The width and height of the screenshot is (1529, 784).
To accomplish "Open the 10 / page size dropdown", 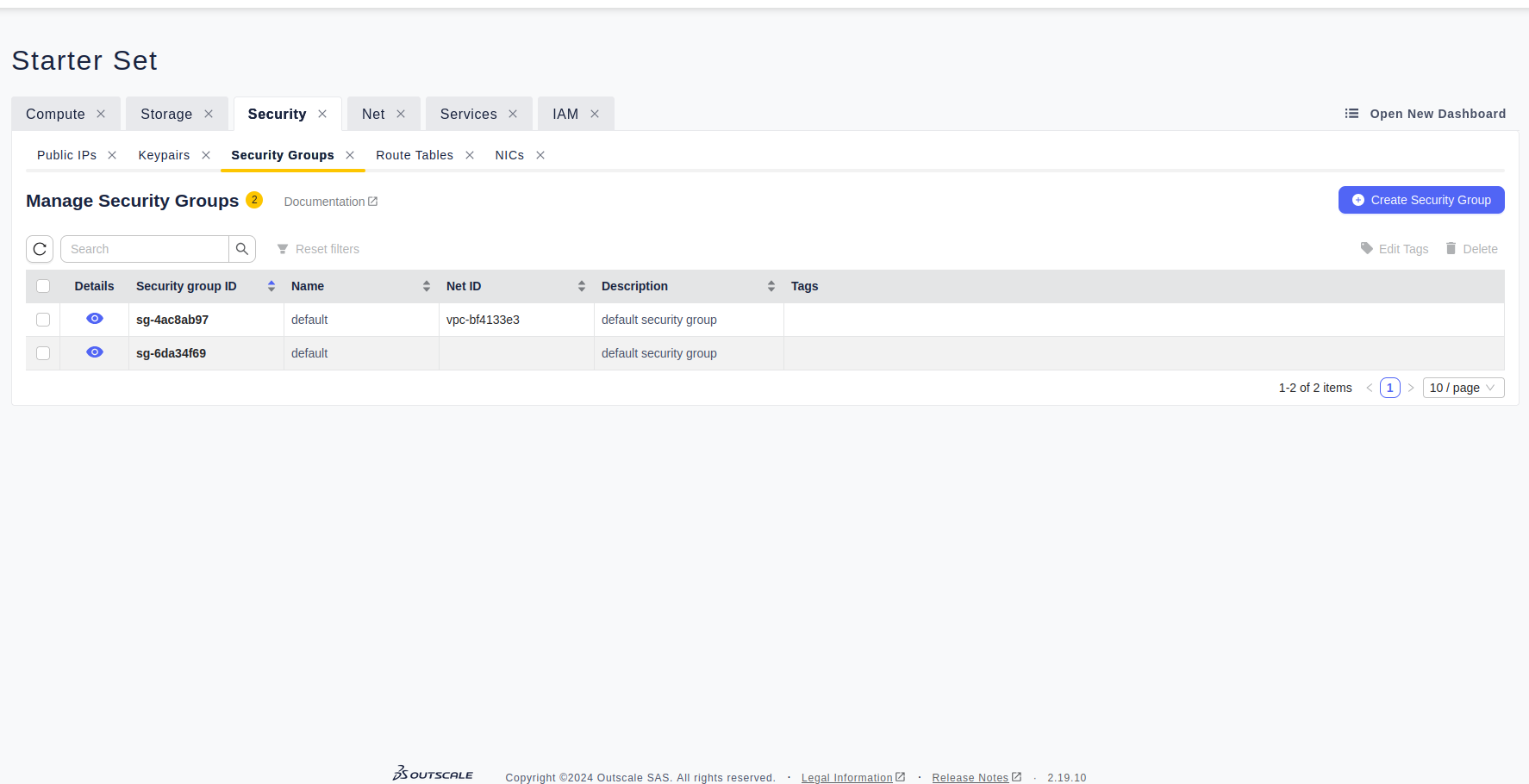I will (x=1463, y=388).
